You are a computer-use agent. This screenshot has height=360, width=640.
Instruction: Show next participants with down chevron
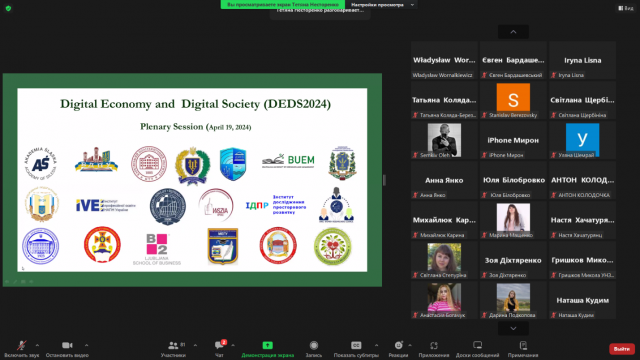(513, 328)
